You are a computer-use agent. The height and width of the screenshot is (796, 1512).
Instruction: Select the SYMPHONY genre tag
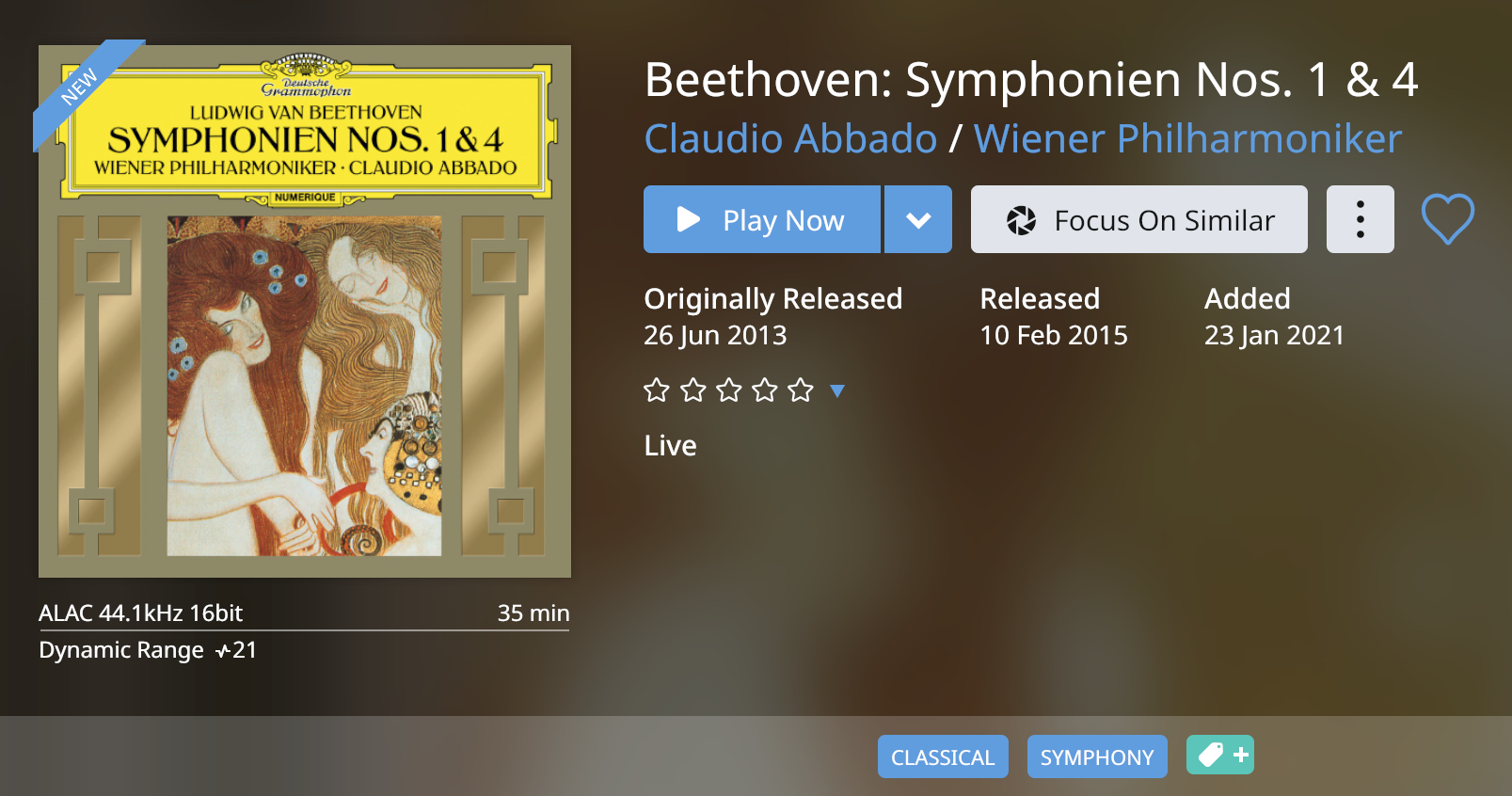(1097, 756)
